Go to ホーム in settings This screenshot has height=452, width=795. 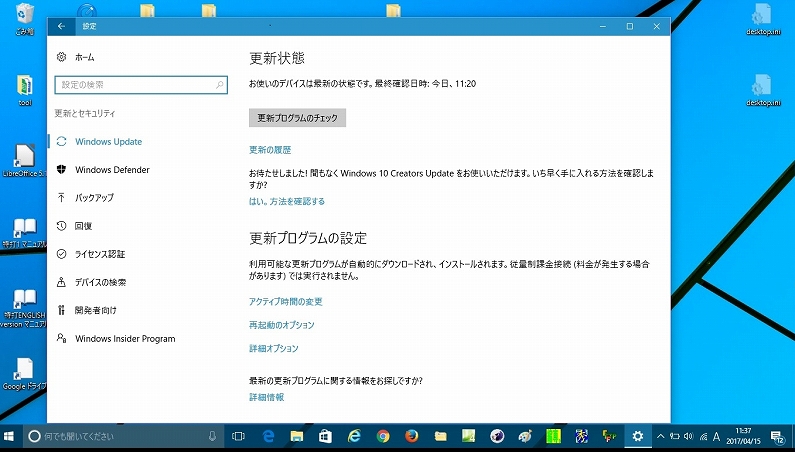(x=84, y=57)
